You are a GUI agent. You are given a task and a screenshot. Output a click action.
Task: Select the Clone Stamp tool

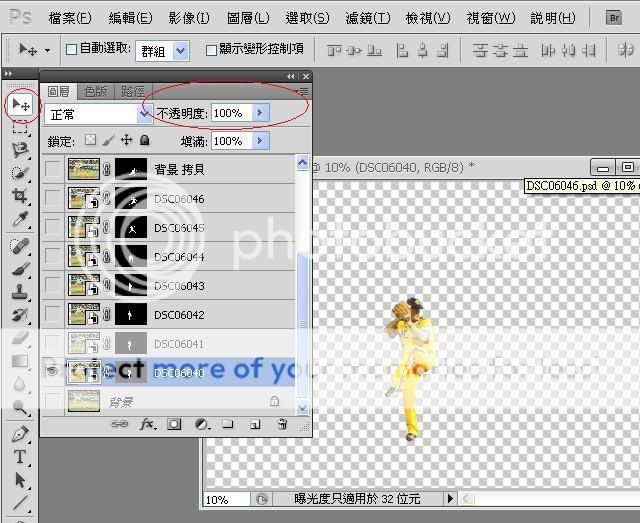pyautogui.click(x=20, y=292)
